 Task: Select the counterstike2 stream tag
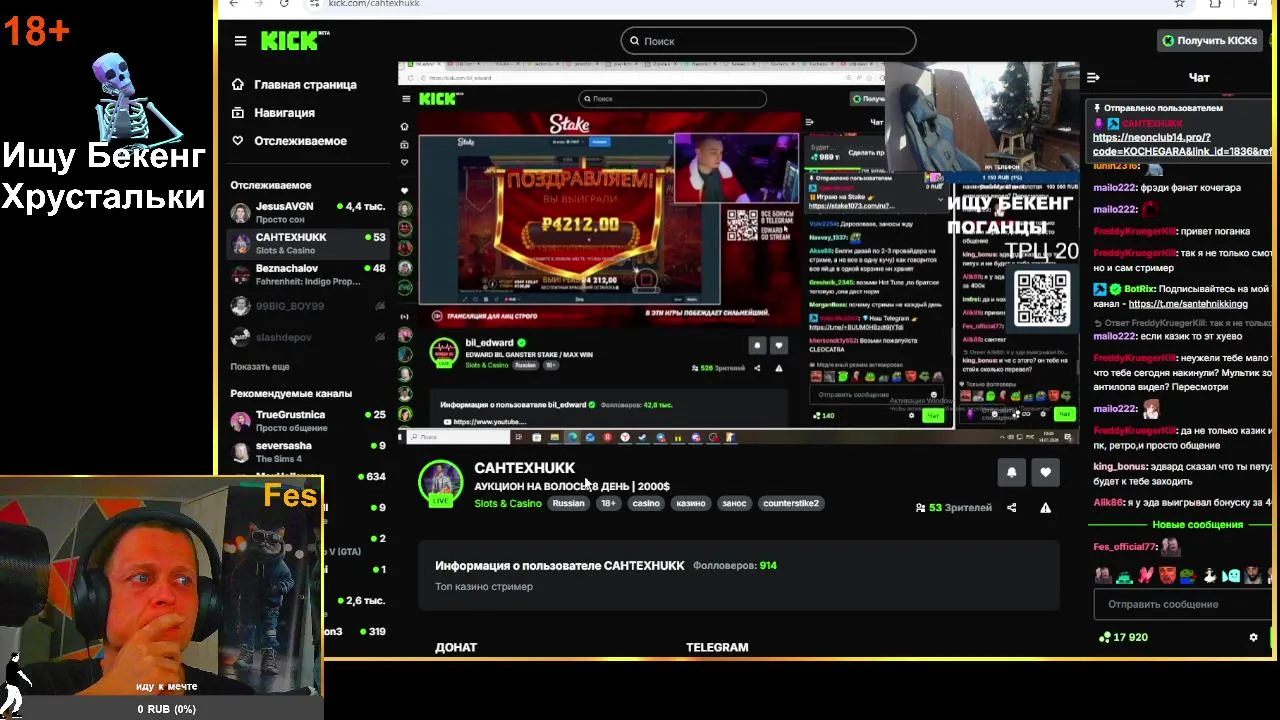[x=791, y=503]
